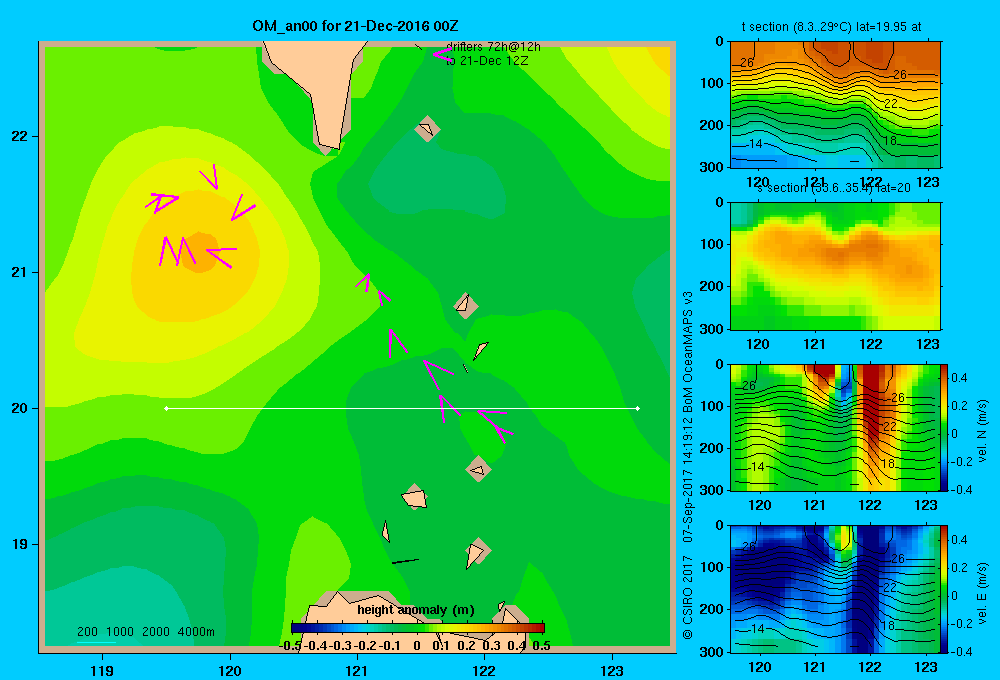Open the salinity section panel

pyautogui.click(x=835, y=266)
